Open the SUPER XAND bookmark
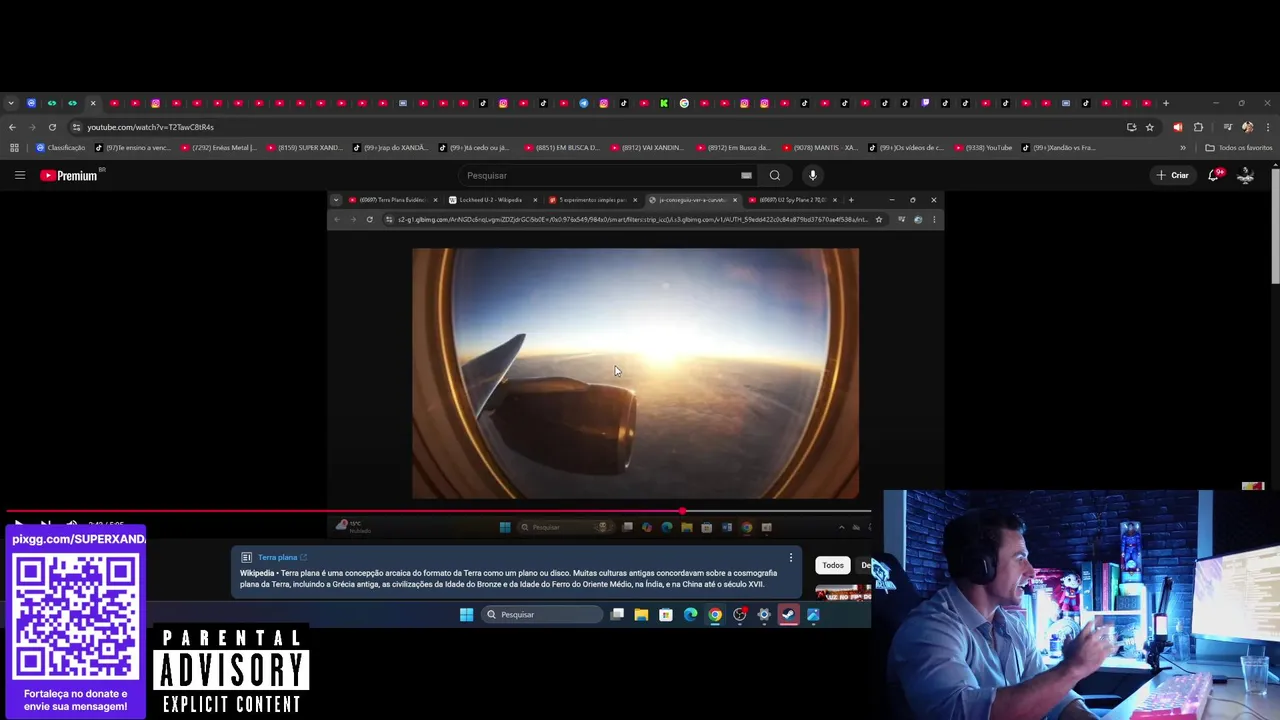The height and width of the screenshot is (720, 1280). click(x=304, y=148)
